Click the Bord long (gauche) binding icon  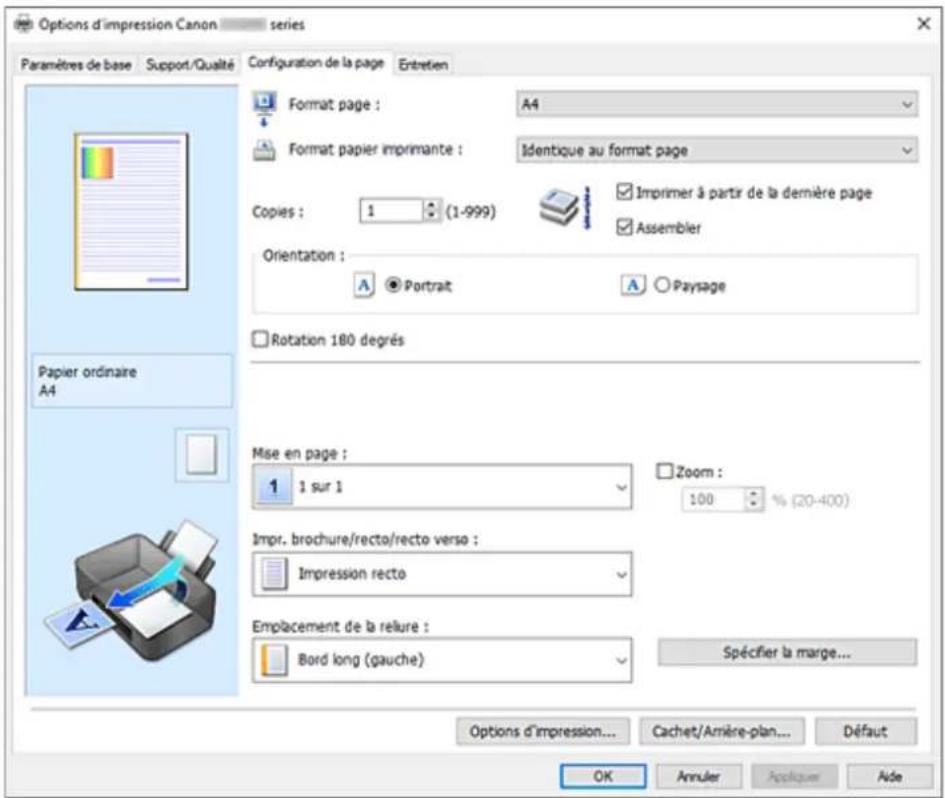point(274,660)
